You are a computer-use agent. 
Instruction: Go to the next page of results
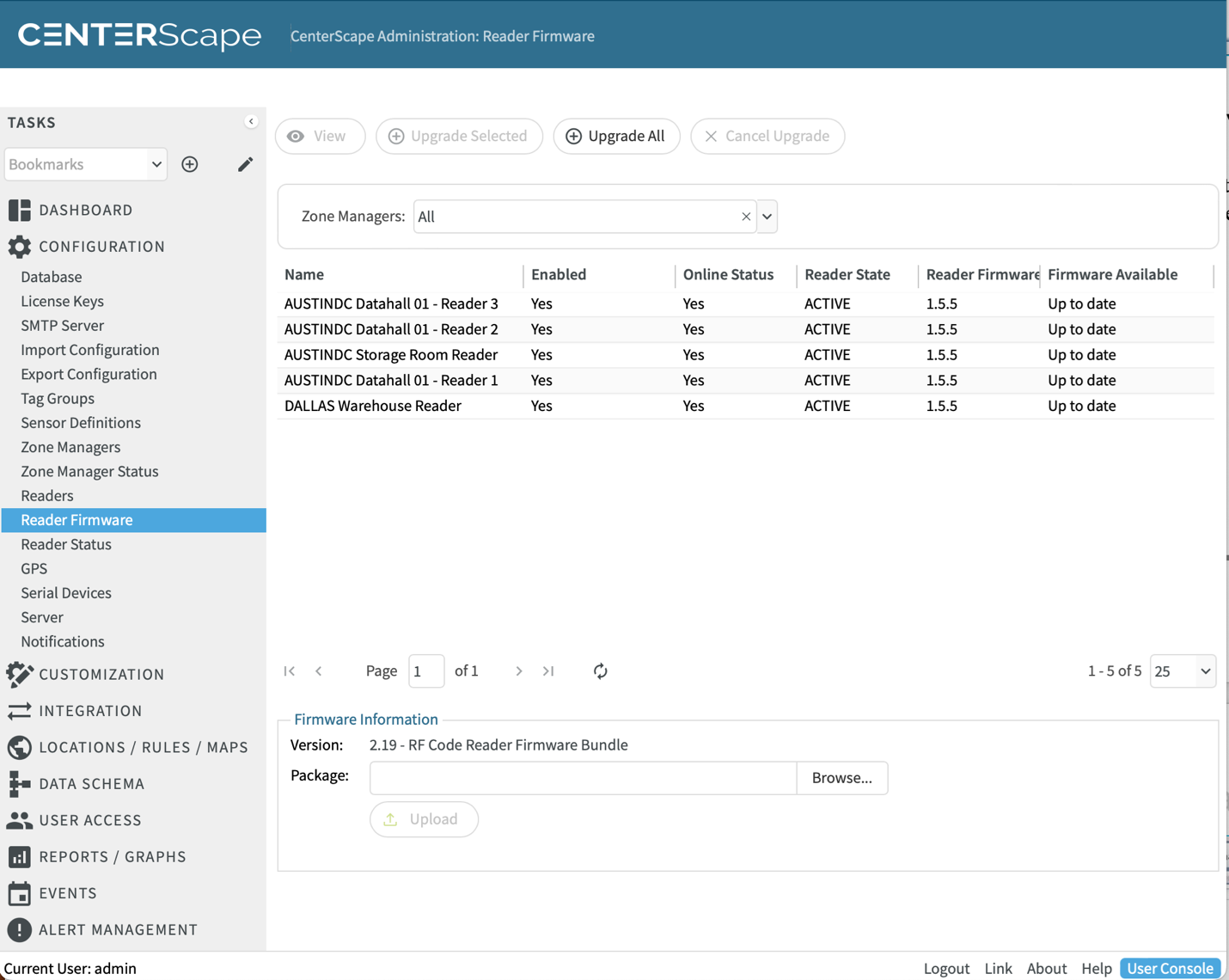pyautogui.click(x=519, y=671)
